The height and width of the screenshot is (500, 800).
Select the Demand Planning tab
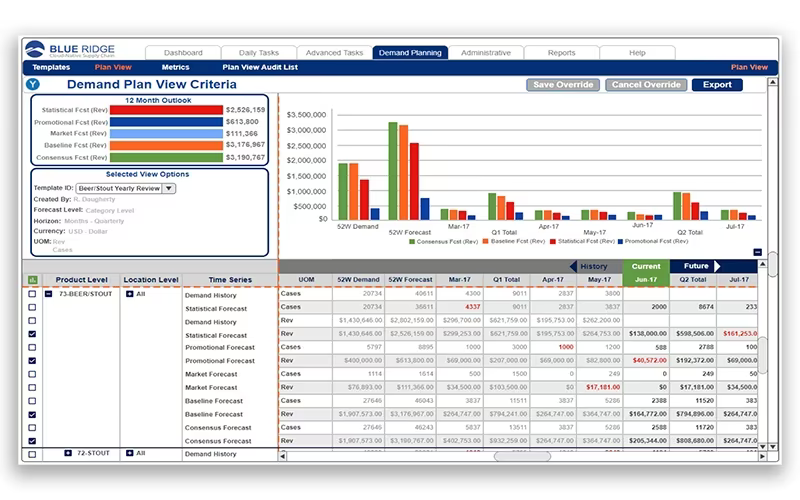pos(410,53)
